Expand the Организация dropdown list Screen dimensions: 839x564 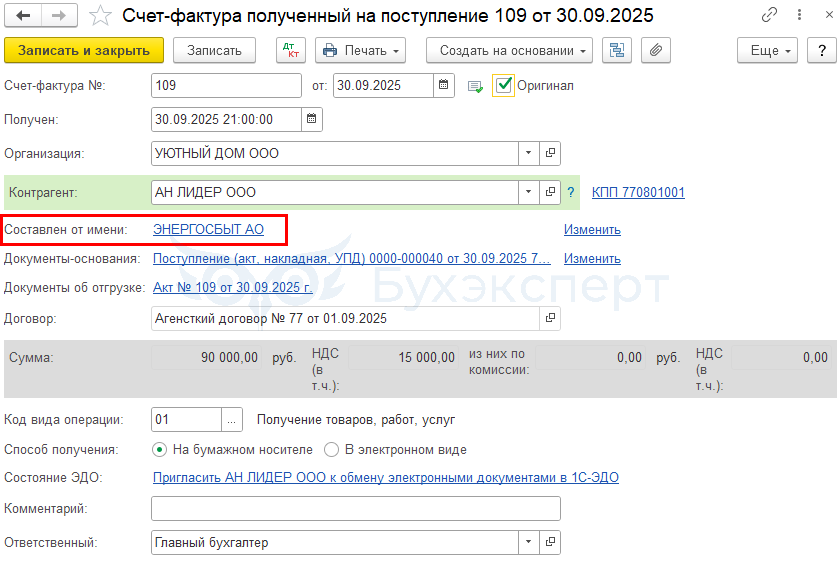point(528,153)
